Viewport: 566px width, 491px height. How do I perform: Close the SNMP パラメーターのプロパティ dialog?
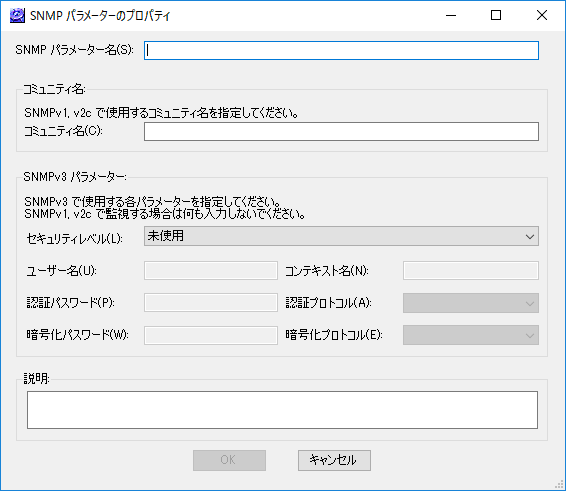[x=541, y=16]
